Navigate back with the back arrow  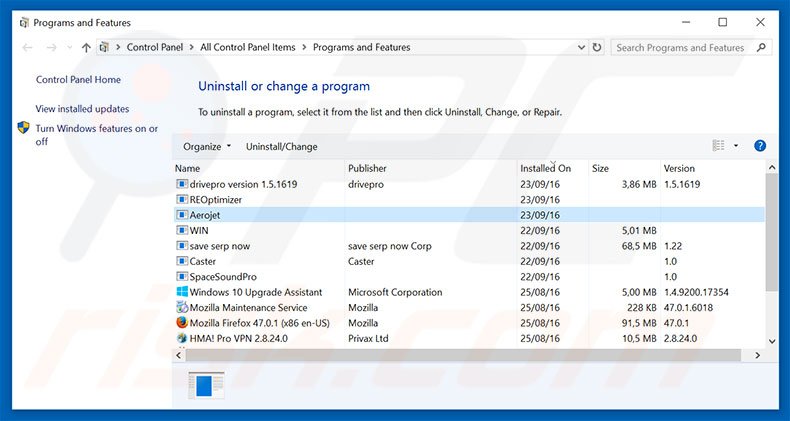pos(27,47)
